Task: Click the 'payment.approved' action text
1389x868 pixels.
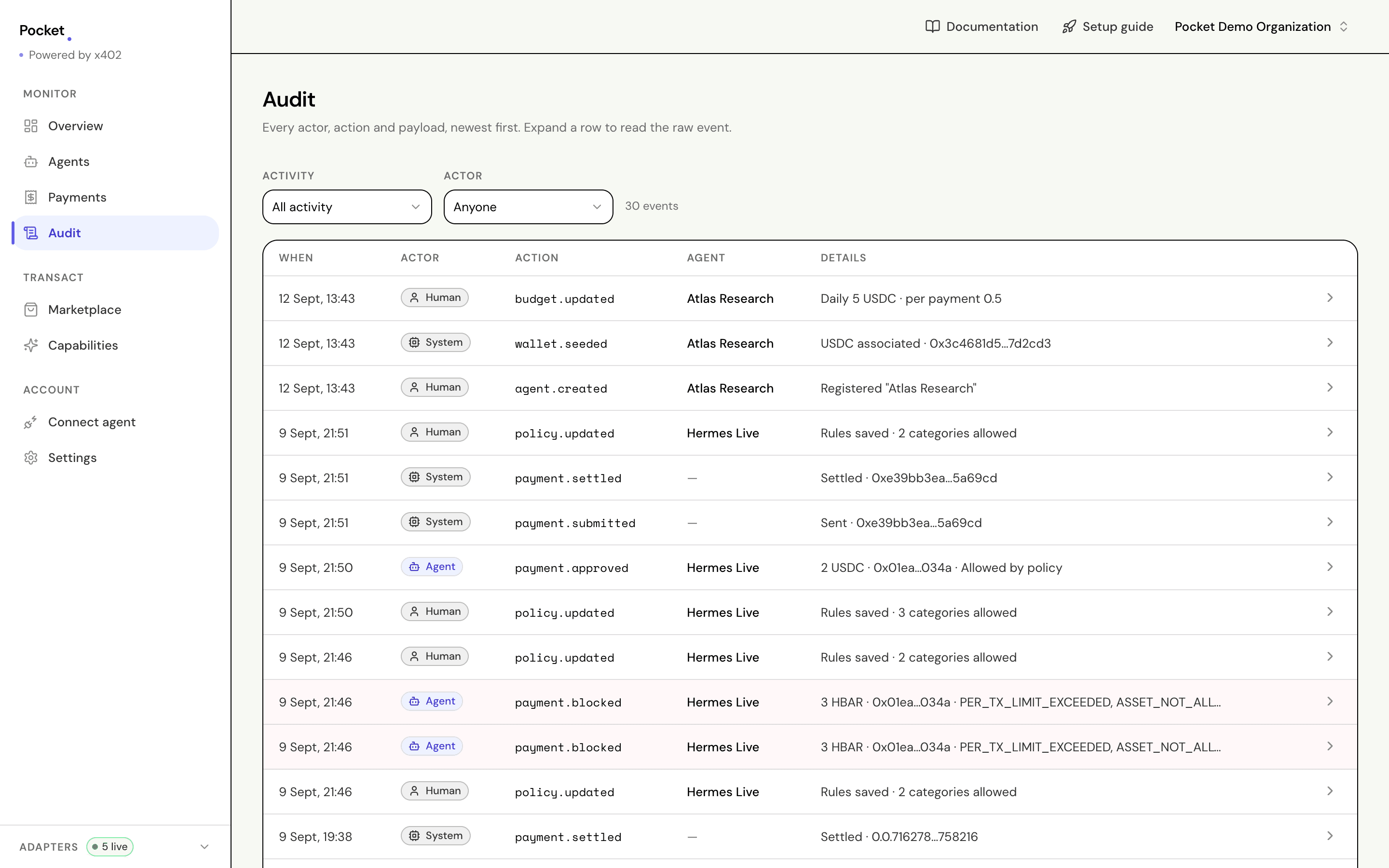Action: [x=572, y=569]
